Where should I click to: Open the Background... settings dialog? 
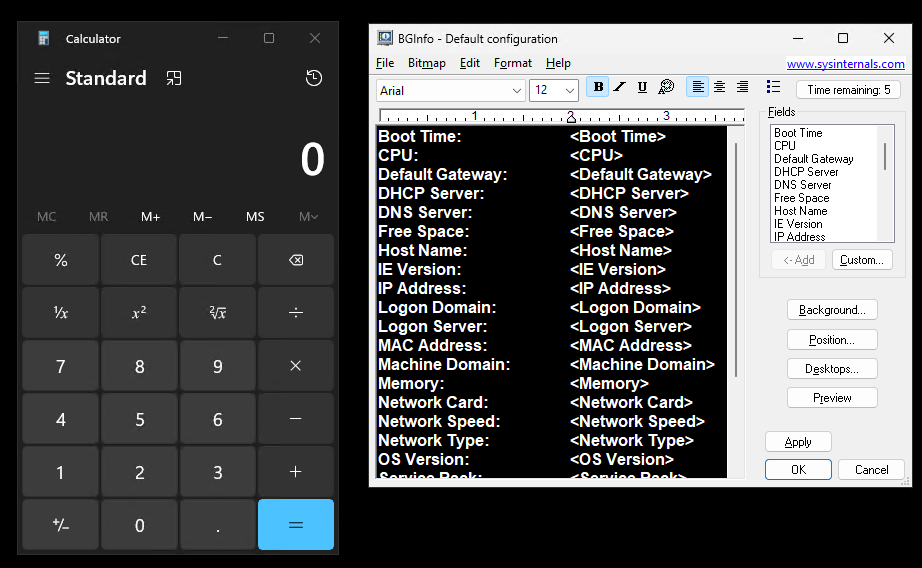[x=832, y=310]
